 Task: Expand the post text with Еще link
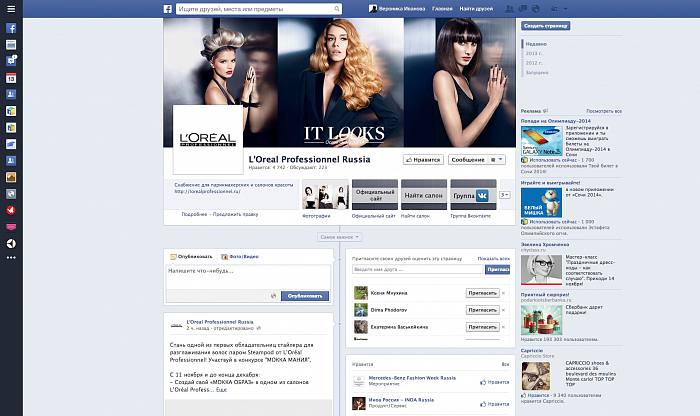tap(221, 390)
